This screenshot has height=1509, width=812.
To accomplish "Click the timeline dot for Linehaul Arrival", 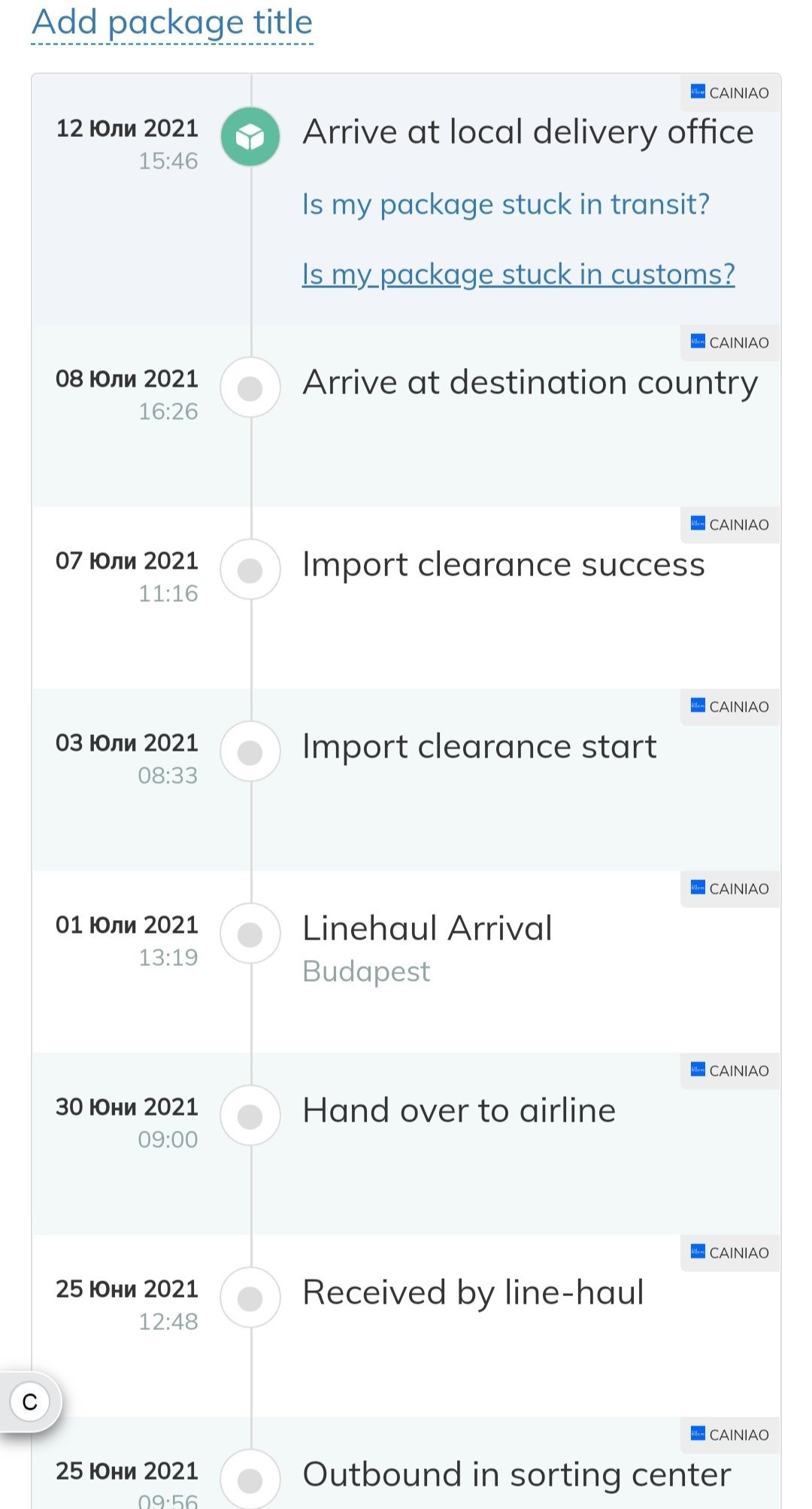I will pos(250,934).
